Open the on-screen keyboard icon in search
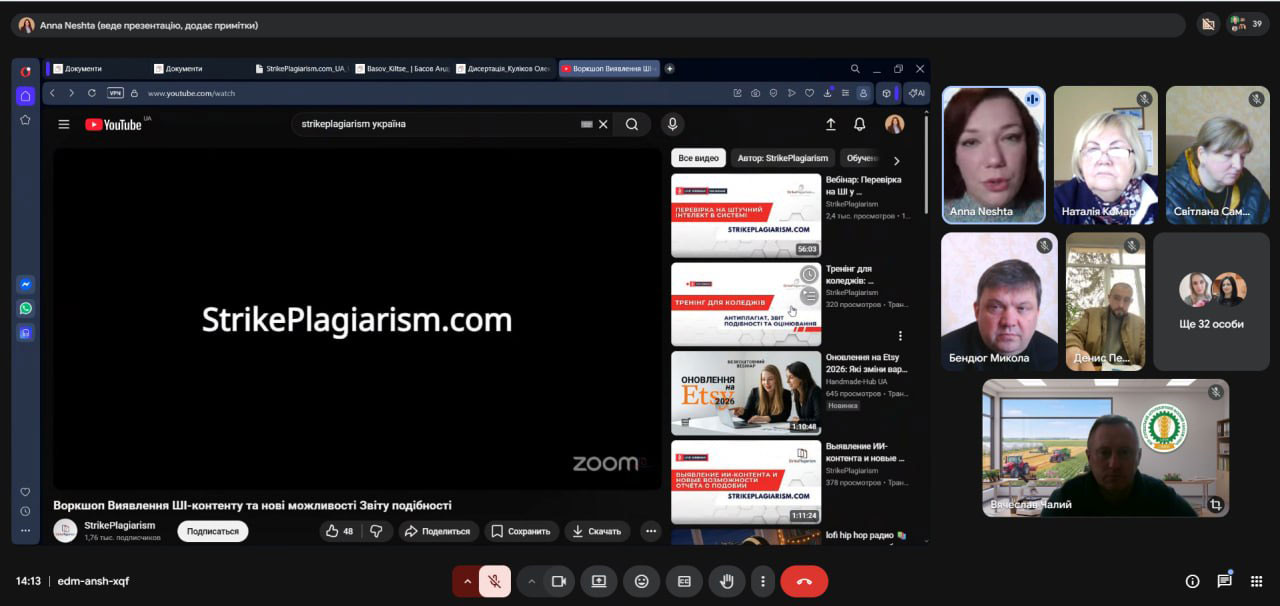 587,124
